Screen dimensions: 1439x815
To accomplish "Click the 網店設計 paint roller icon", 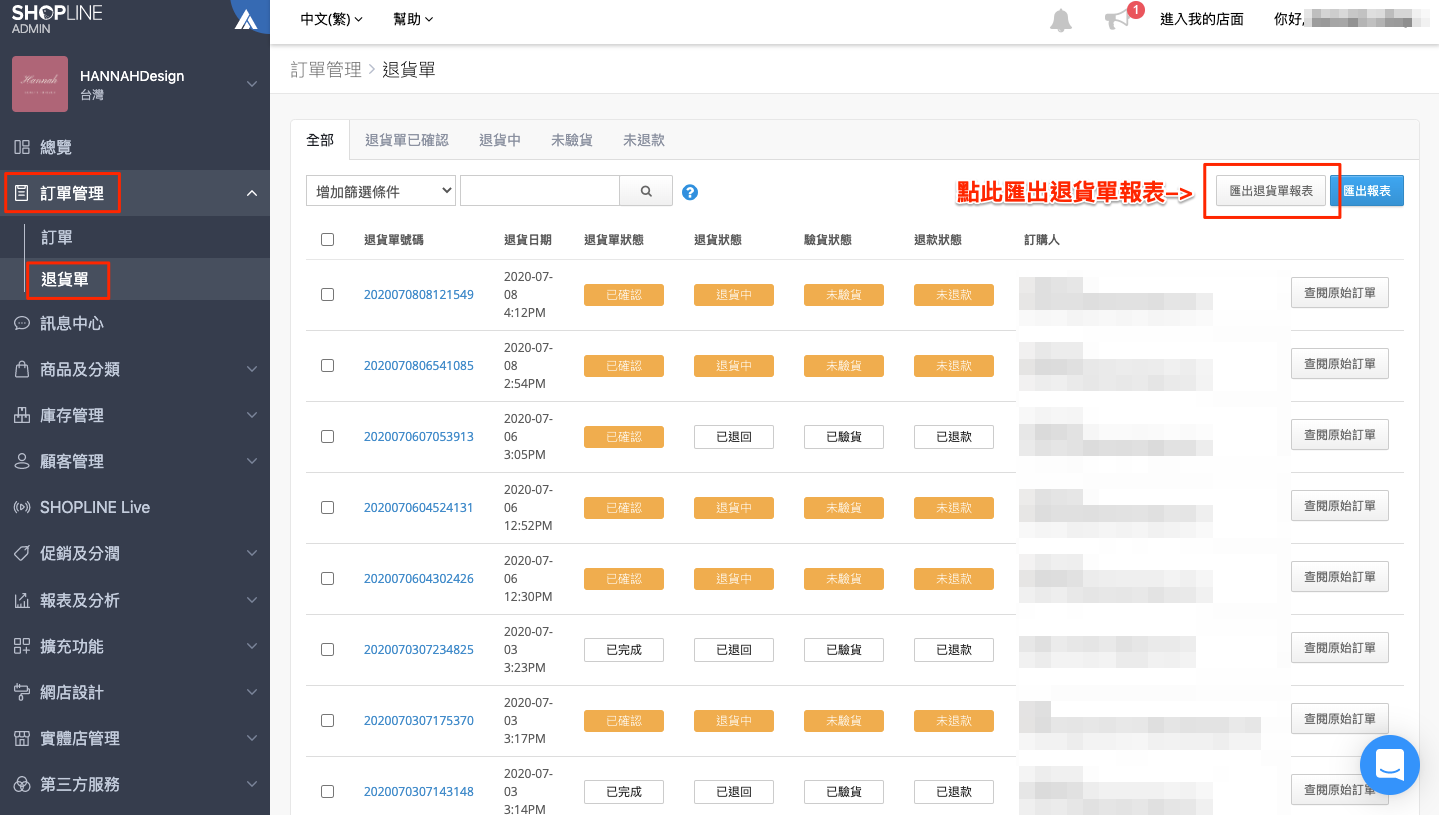I will (x=22, y=692).
